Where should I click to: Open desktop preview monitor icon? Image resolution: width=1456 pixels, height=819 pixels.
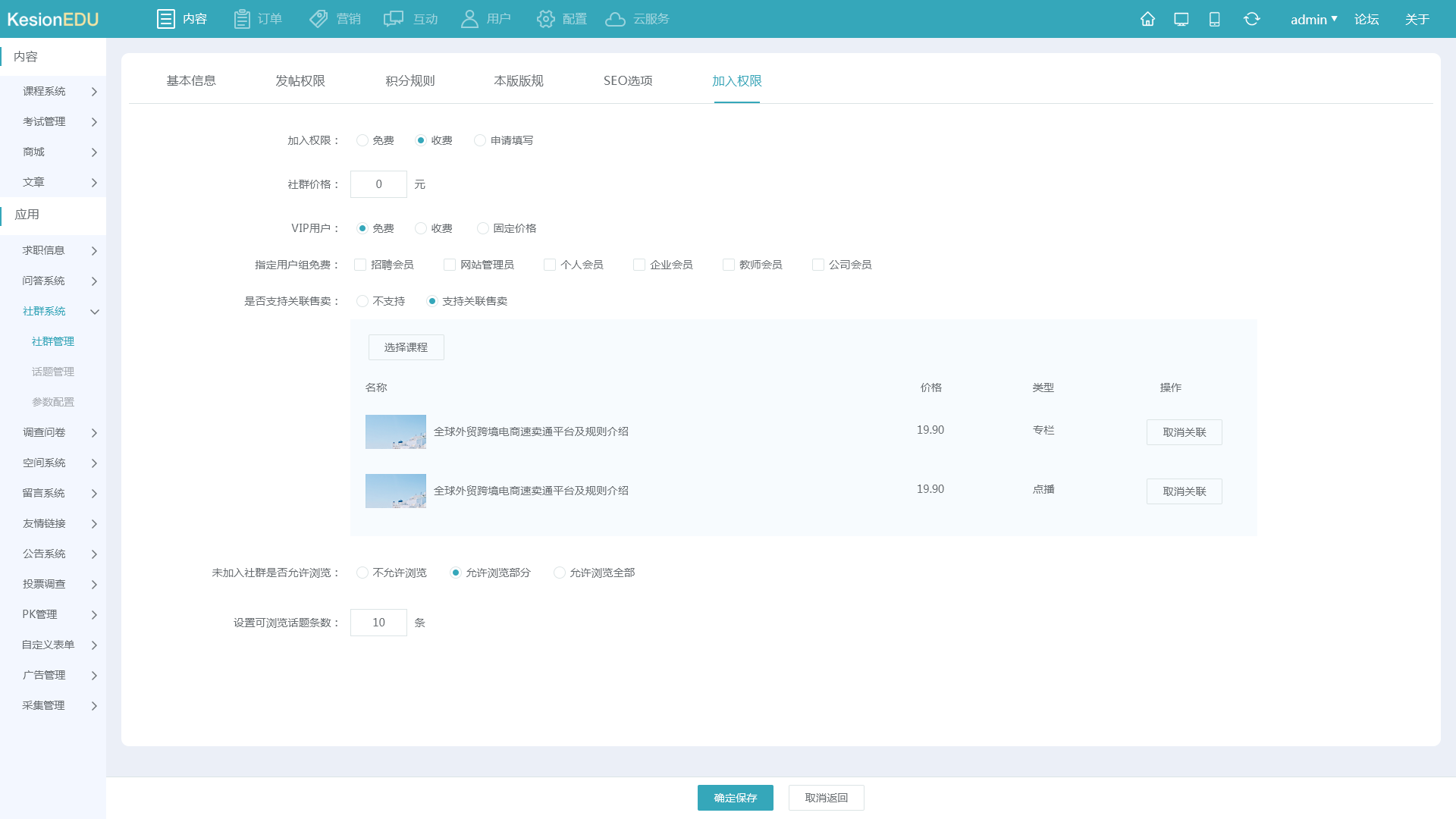[x=1181, y=19]
